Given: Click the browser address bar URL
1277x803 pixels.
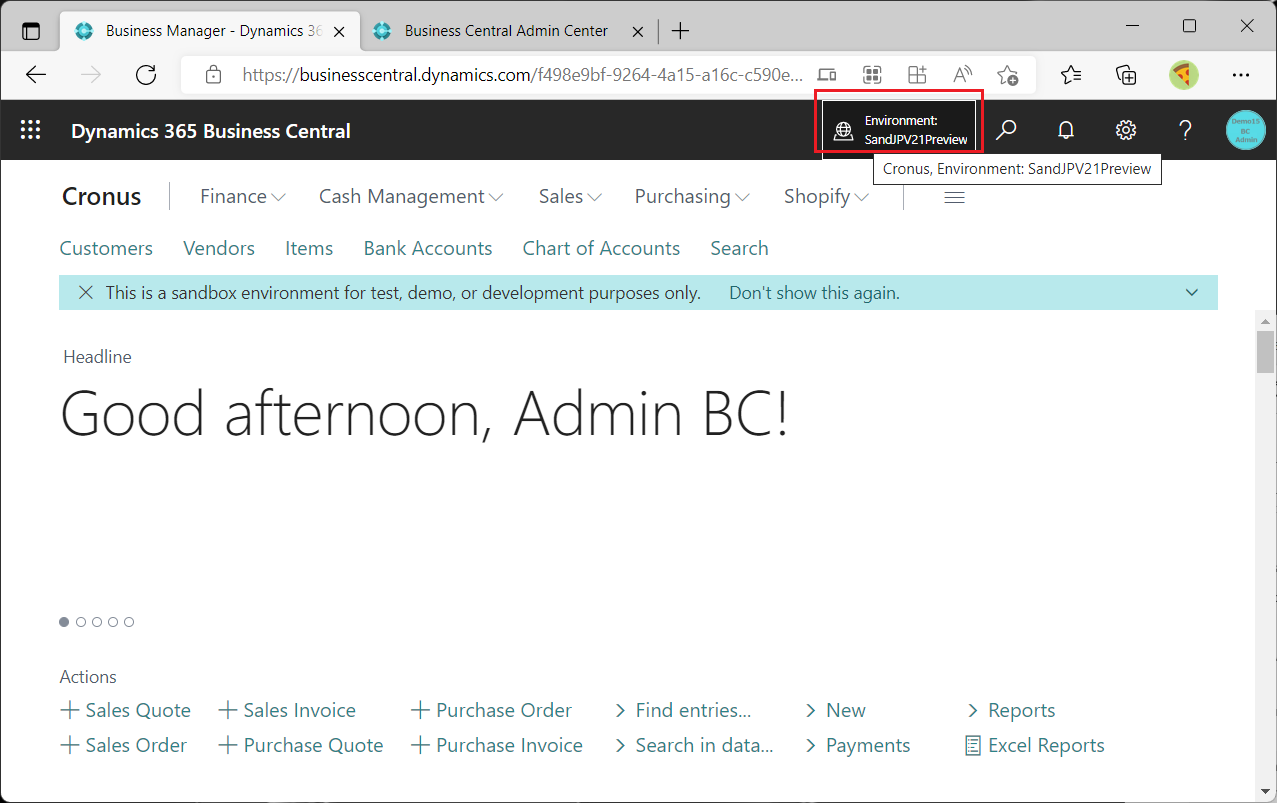Looking at the screenshot, I should click(x=523, y=75).
